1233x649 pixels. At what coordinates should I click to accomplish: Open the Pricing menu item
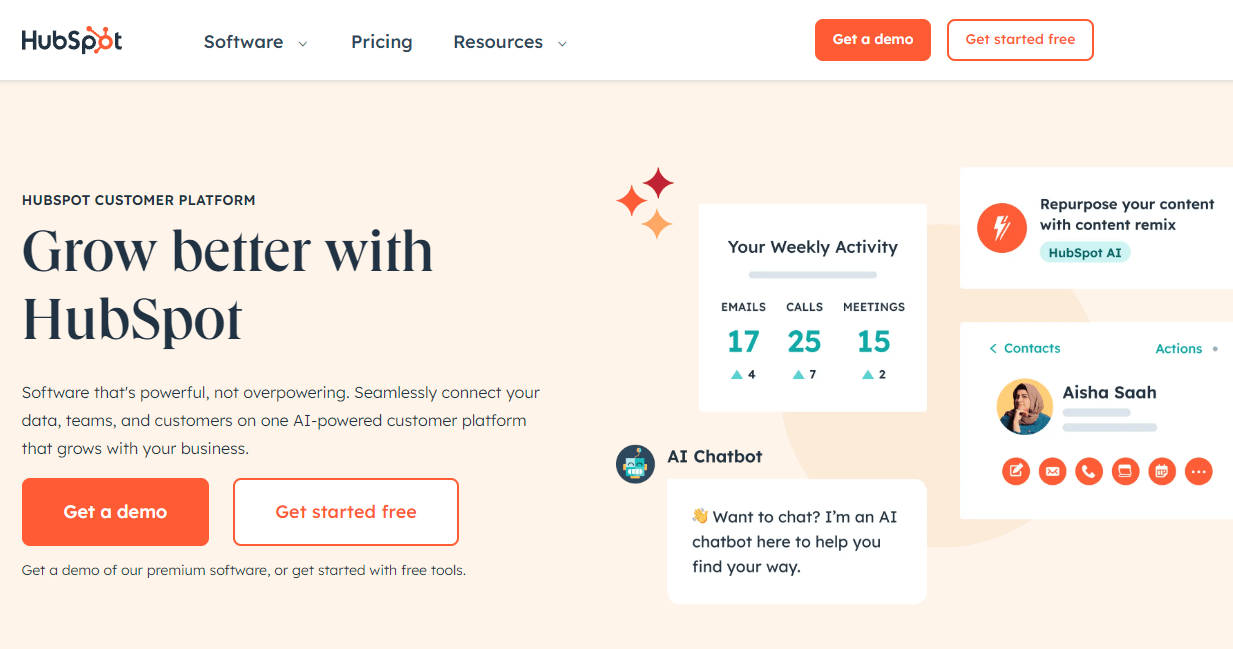click(381, 42)
